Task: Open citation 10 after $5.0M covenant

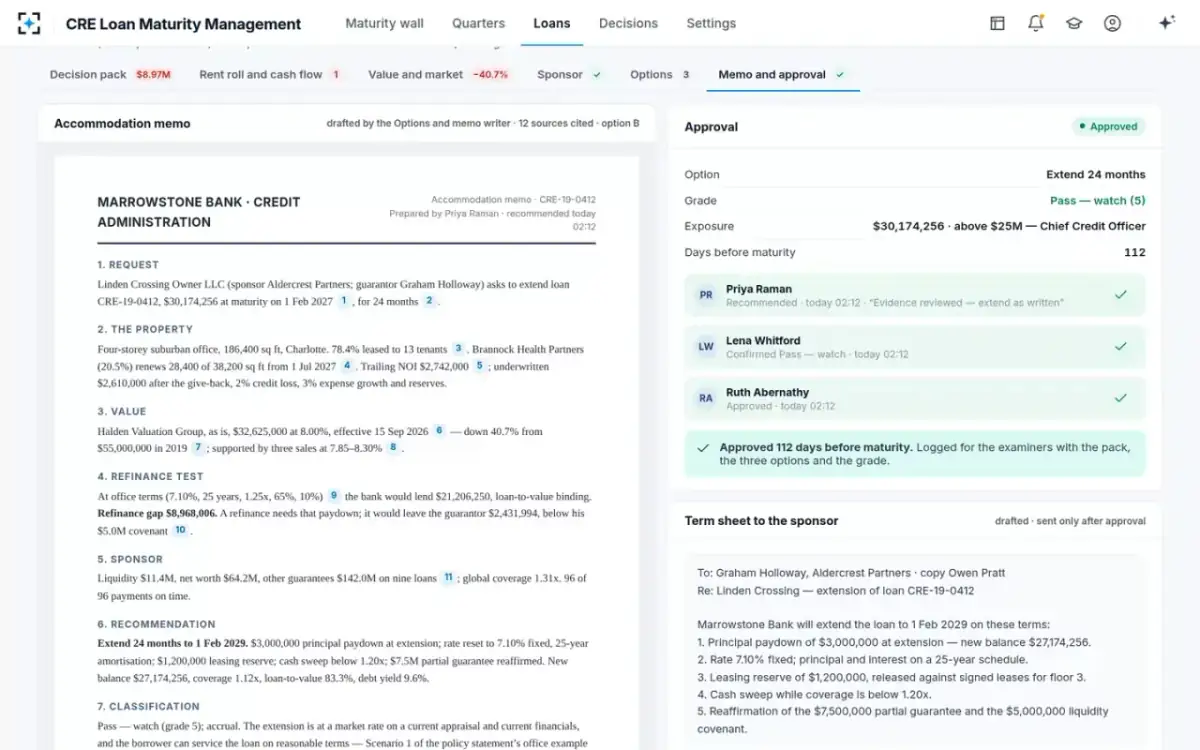Action: [x=180, y=531]
